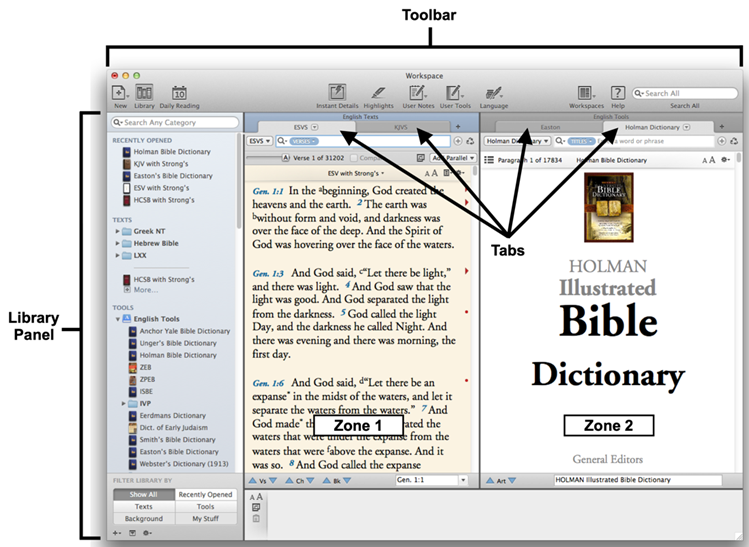Expand the Hebrew Bible folder

point(119,243)
